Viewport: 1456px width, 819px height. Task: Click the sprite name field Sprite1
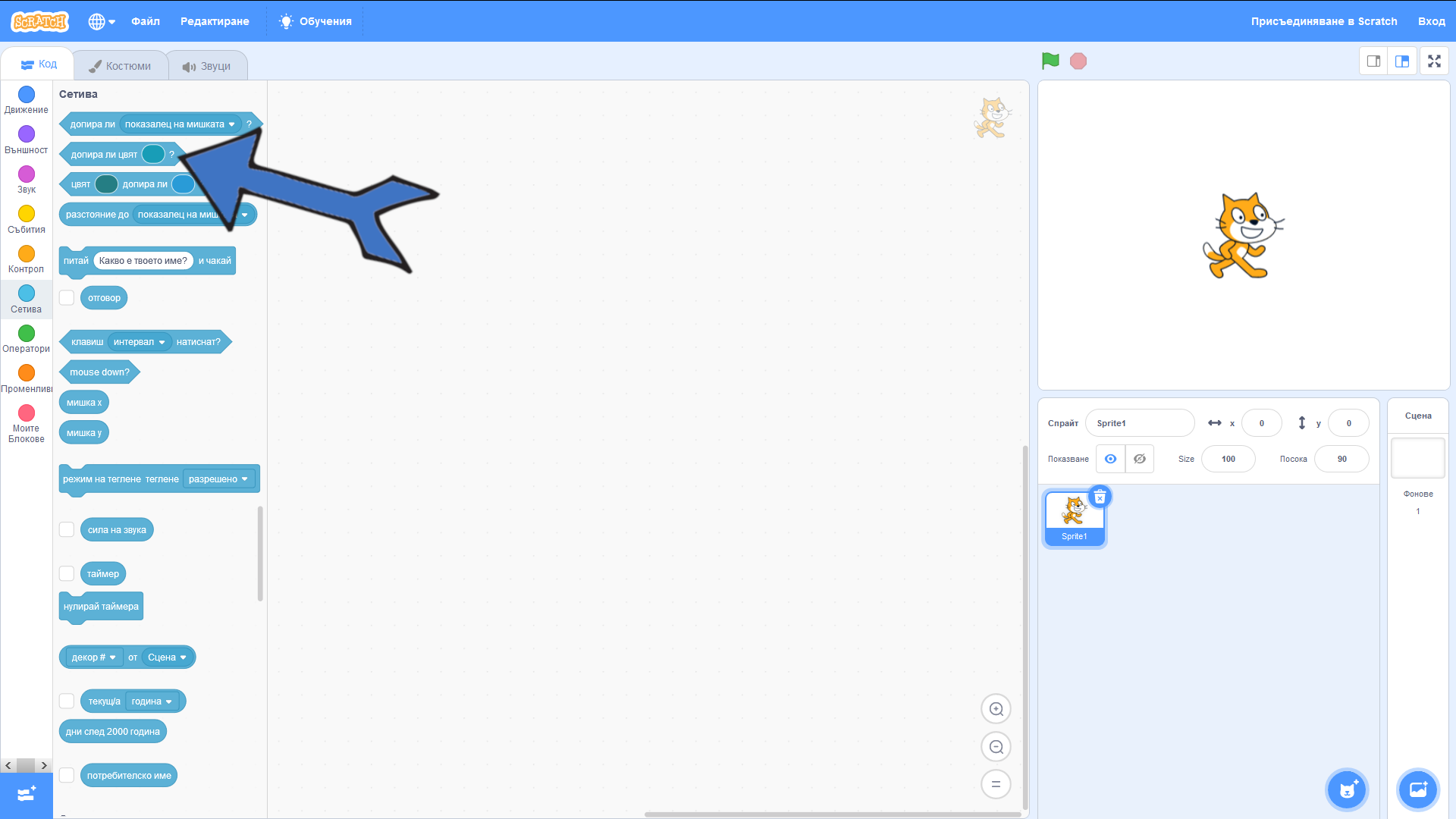(1139, 423)
